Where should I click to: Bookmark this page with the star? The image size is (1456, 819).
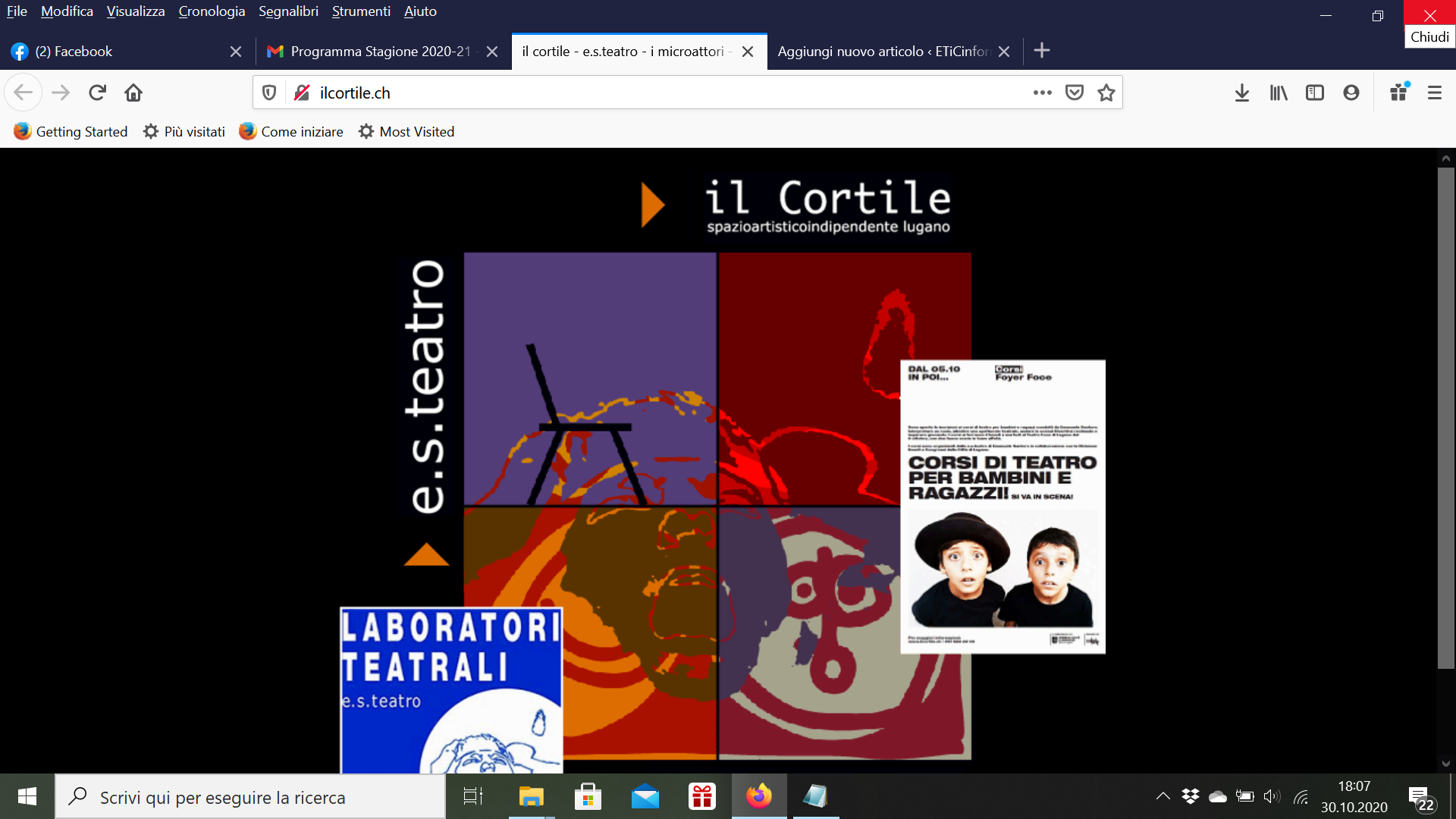point(1106,93)
